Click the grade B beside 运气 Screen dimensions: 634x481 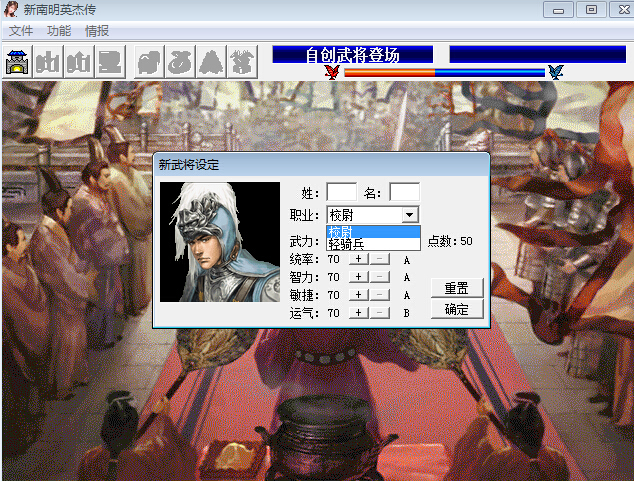(407, 313)
